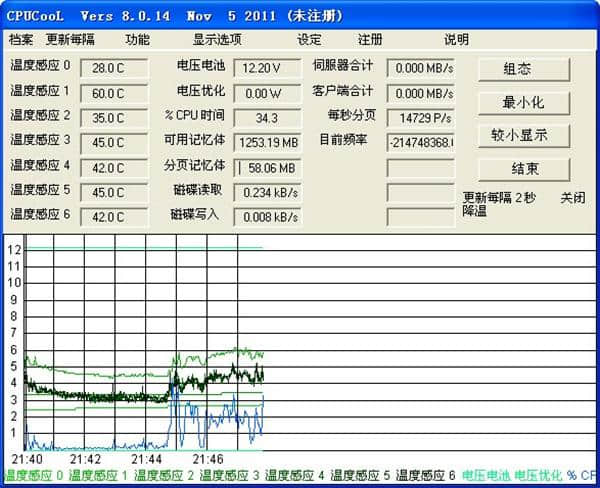Click the 组态 configuration button

(524, 69)
